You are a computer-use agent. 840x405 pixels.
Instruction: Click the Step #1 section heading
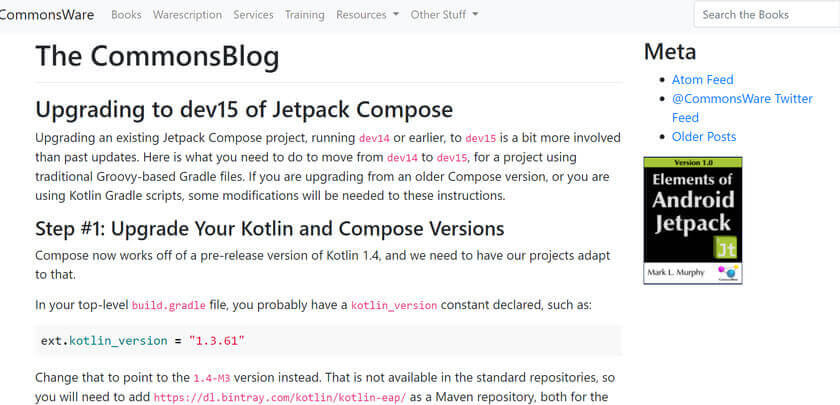coord(270,229)
